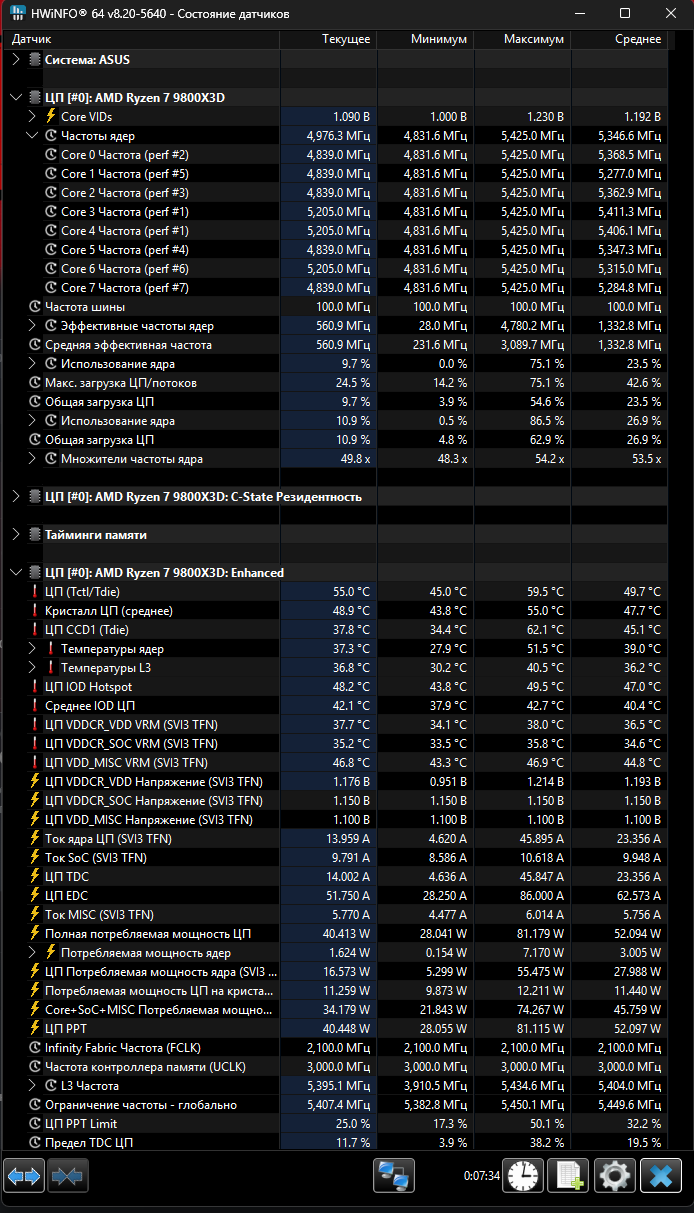Collapse the ЦП [#0]: AMD Ryzen 7 9800X3D group
694x1213 pixels.
[15, 98]
